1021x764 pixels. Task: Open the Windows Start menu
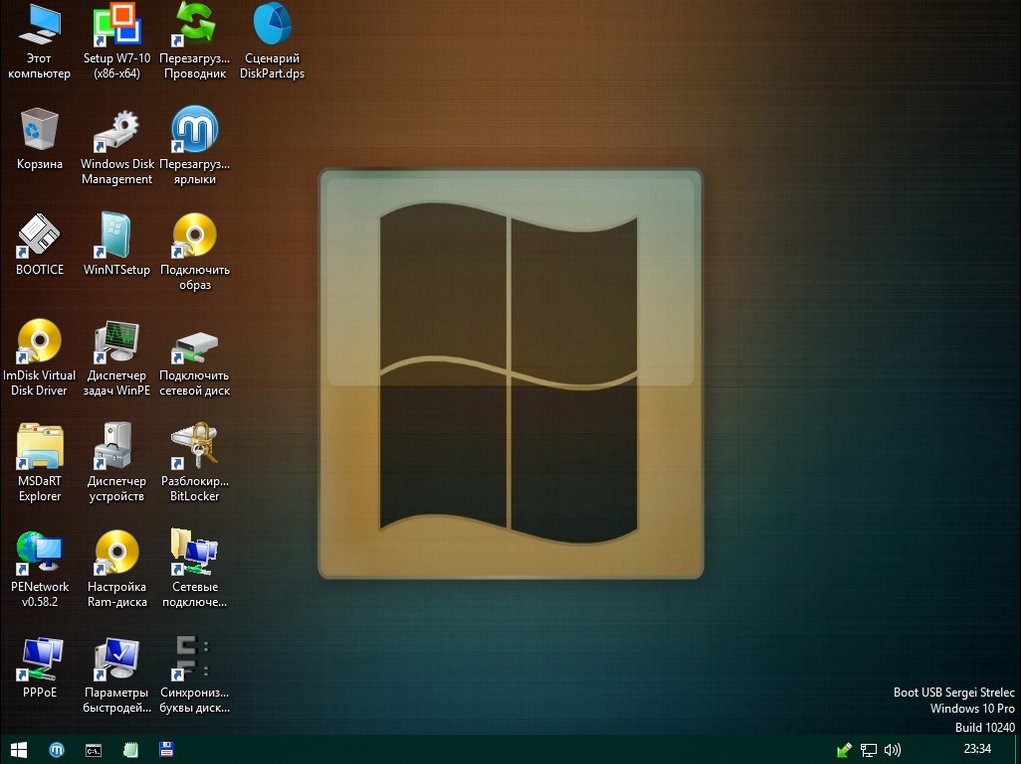pos(19,750)
